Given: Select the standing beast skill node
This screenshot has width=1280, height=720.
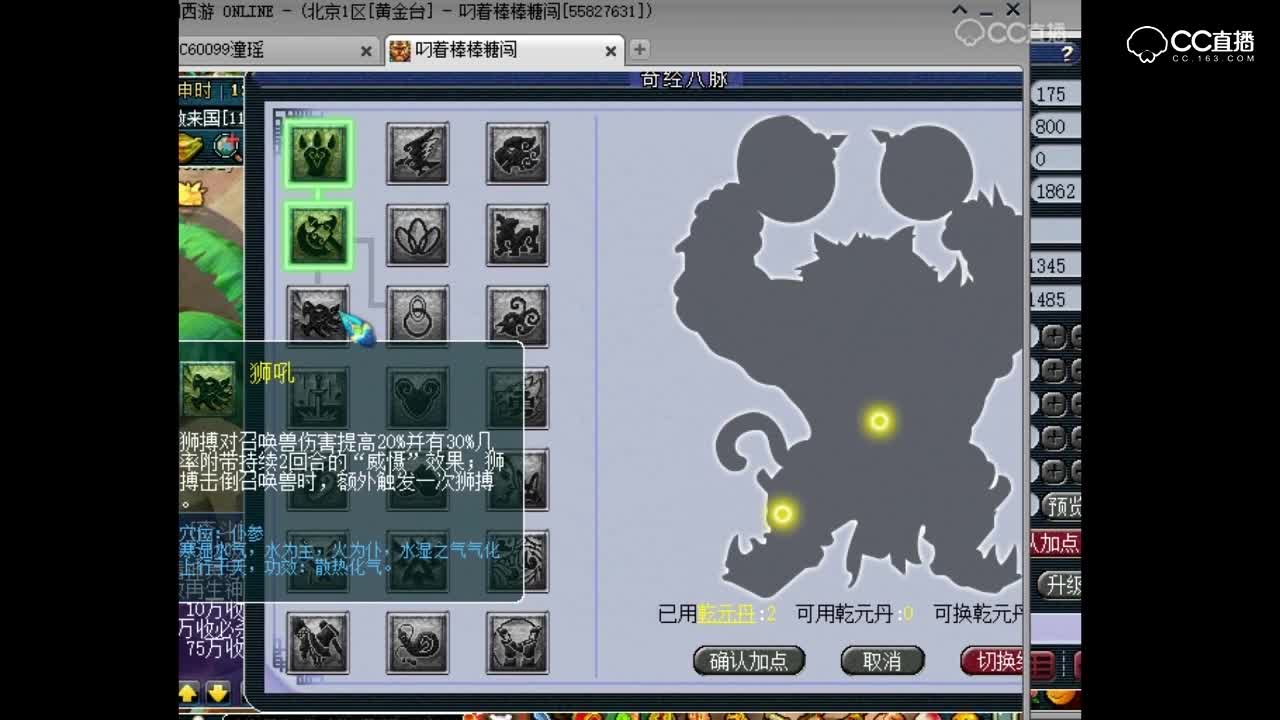Looking at the screenshot, I should tap(518, 235).
